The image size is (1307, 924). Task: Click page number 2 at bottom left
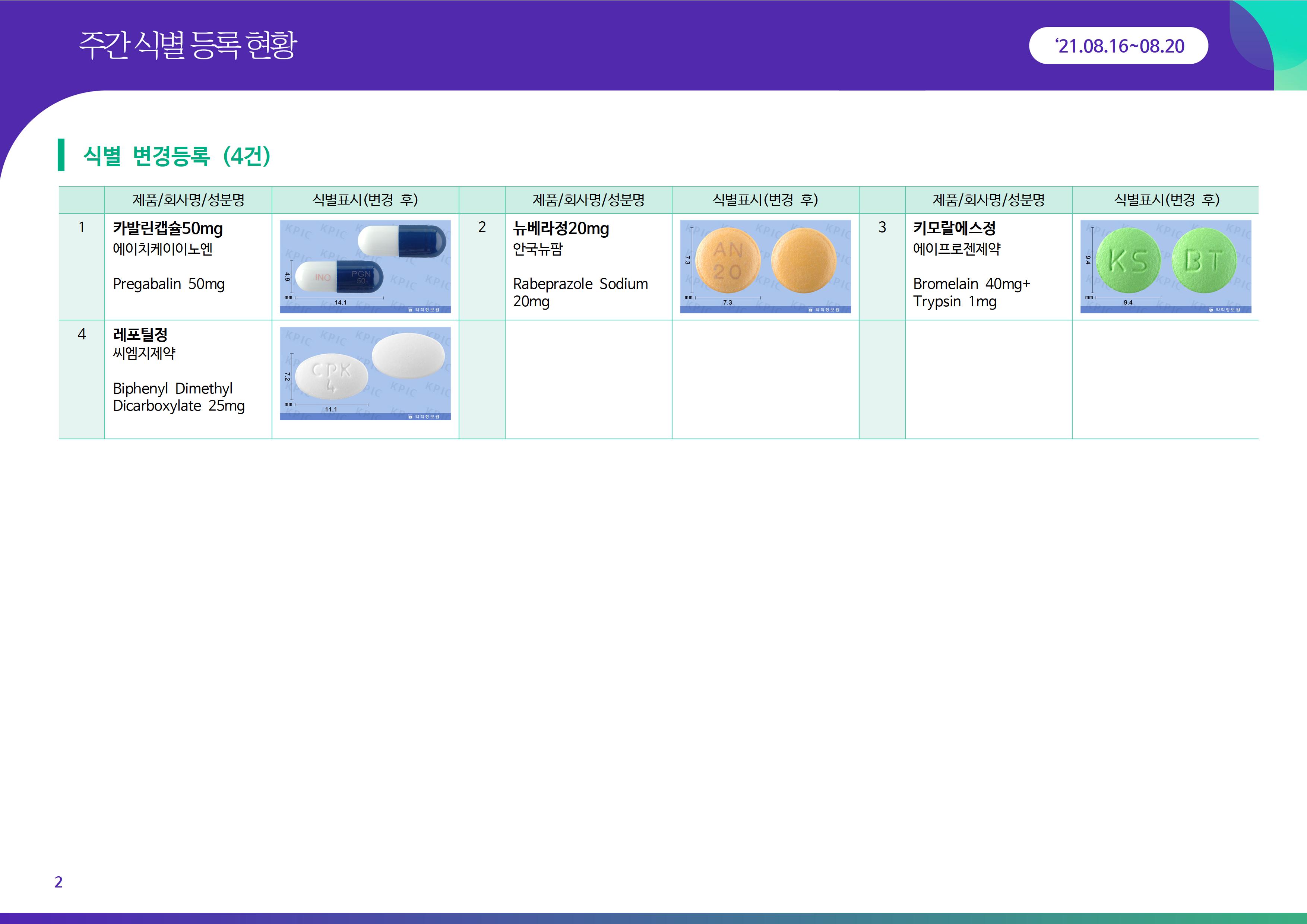58,882
